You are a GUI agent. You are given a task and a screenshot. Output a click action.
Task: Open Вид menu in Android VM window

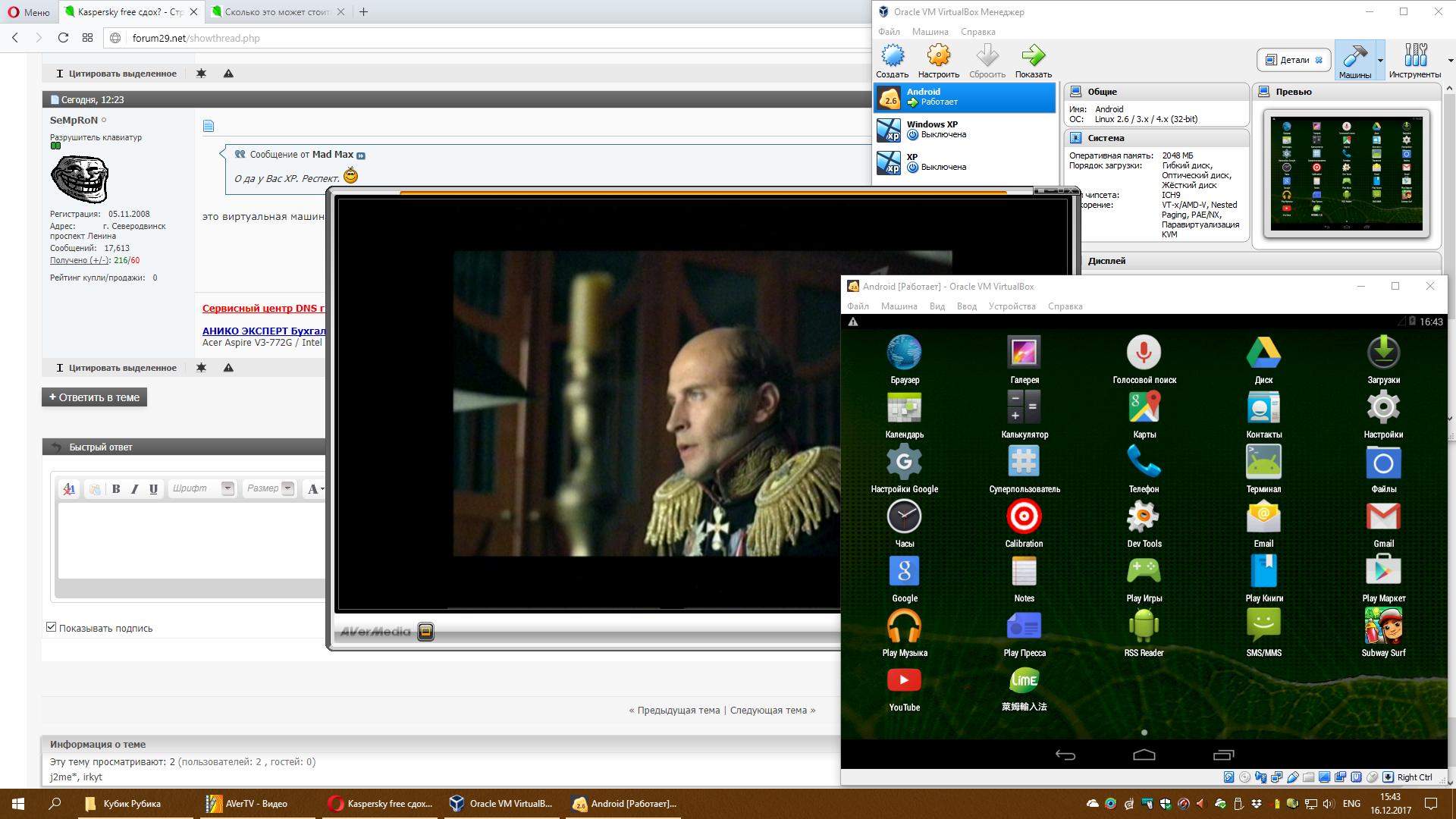[x=937, y=306]
